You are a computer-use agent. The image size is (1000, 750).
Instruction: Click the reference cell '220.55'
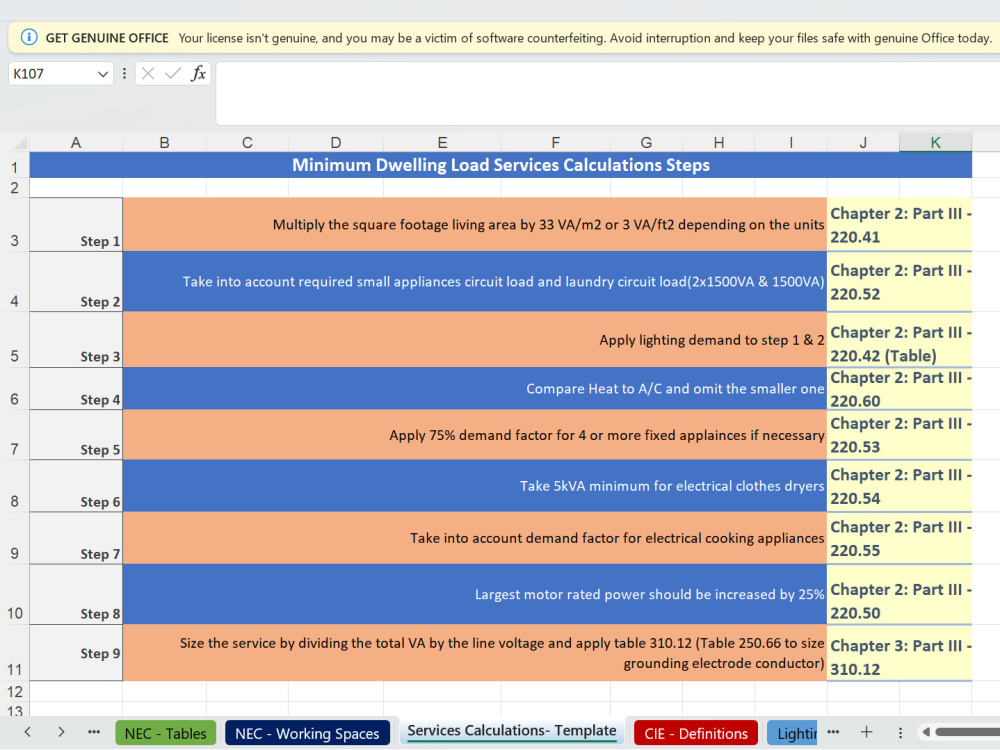point(899,538)
